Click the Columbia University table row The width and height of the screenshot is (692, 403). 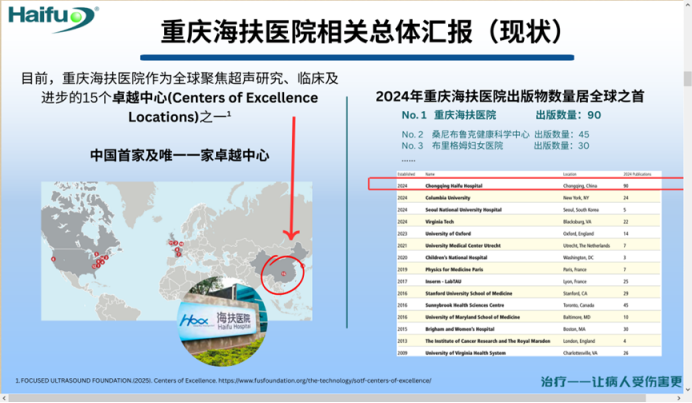[x=529, y=198]
